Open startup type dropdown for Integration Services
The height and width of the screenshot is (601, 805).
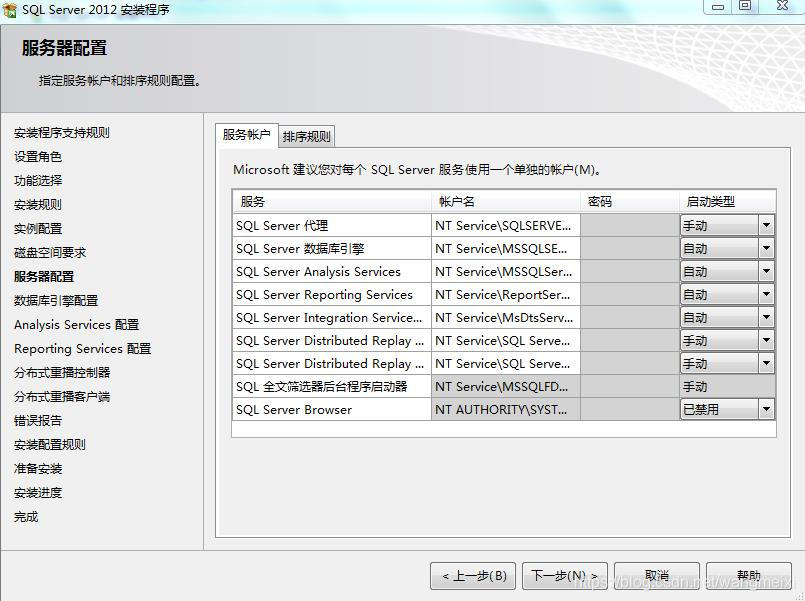(766, 318)
